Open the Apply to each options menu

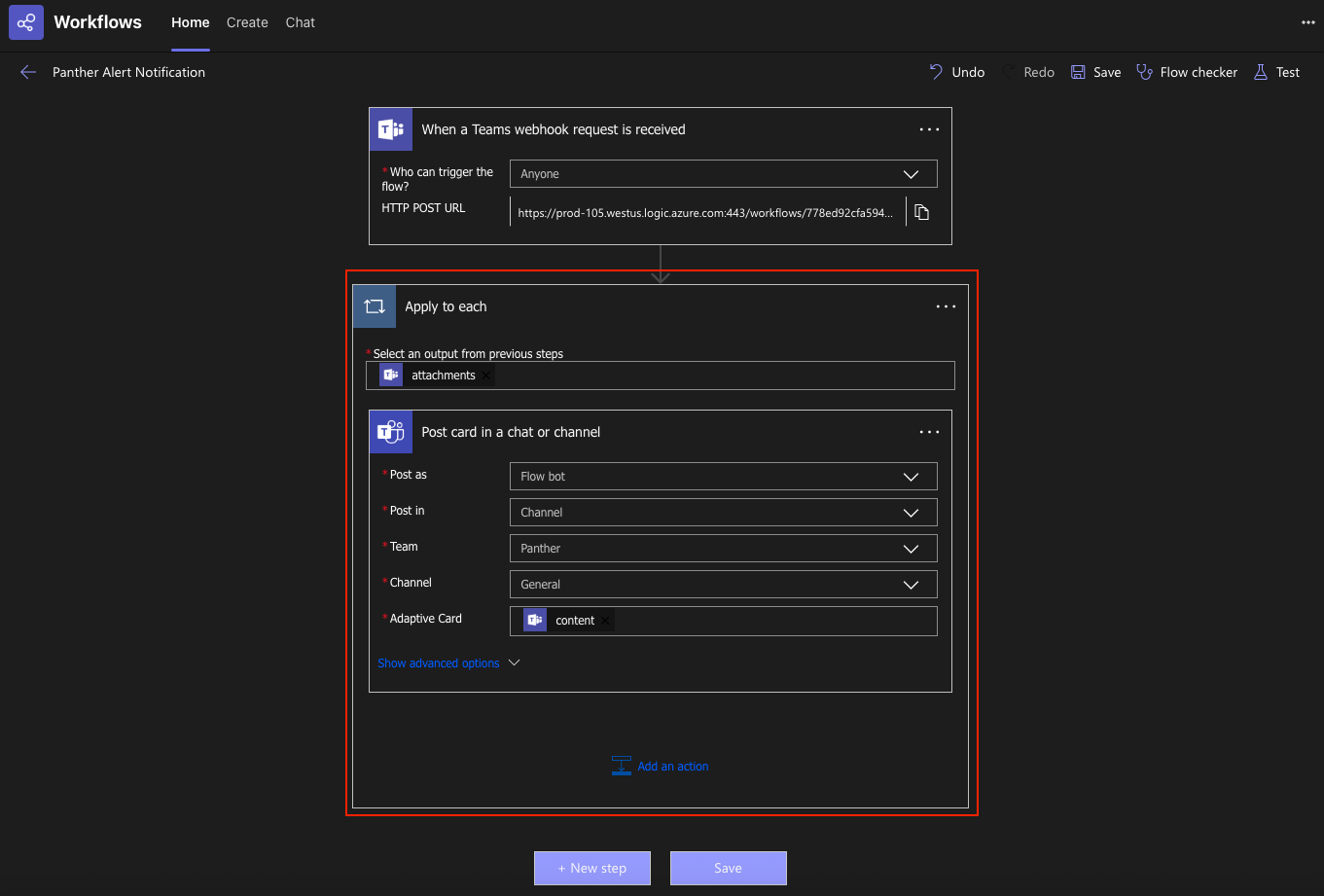(946, 306)
